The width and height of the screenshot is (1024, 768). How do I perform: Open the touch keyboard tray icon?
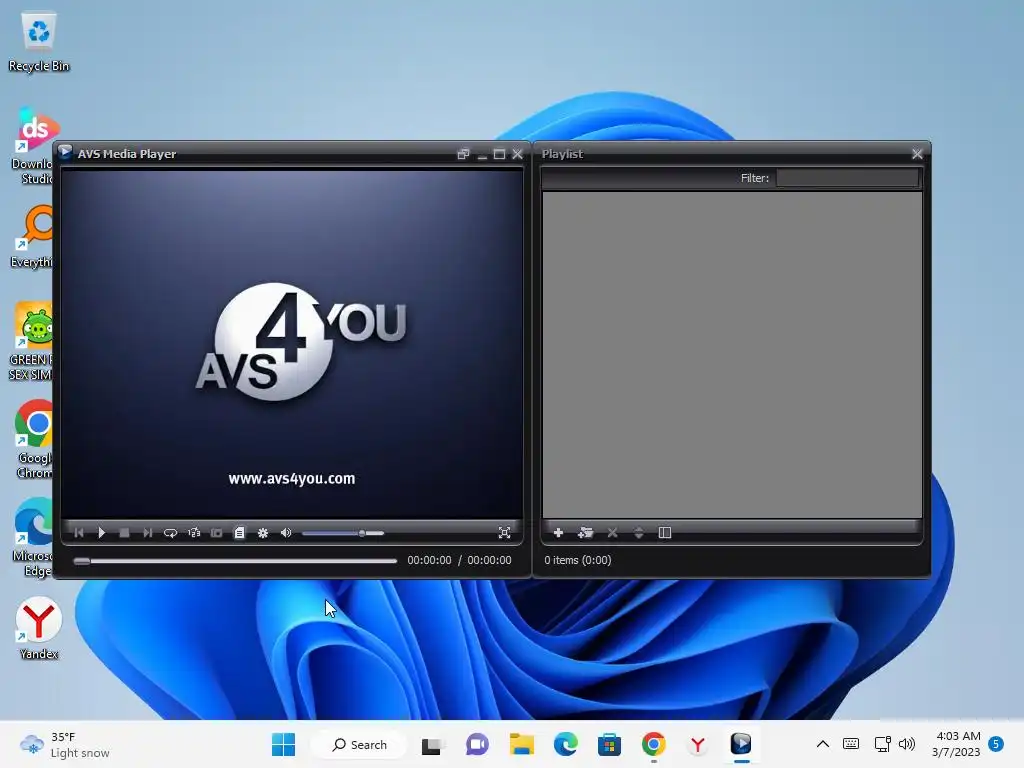click(x=851, y=744)
